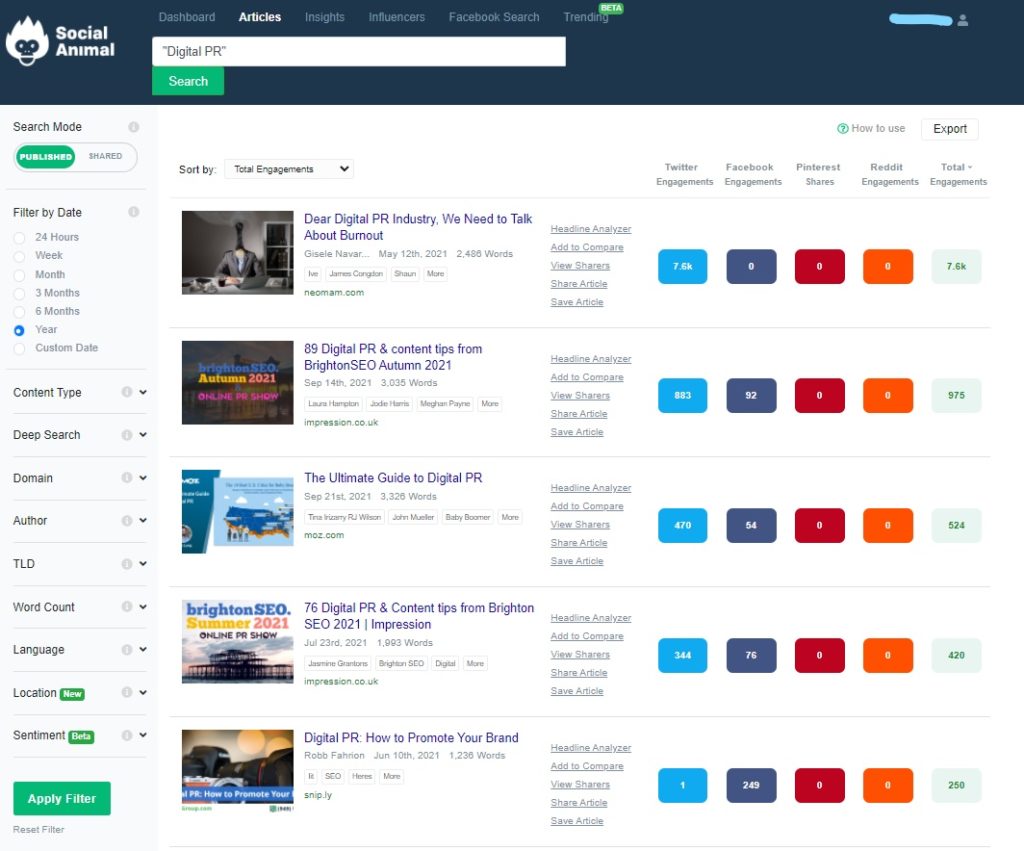
Task: Click the moz.com domain link
Action: tap(324, 535)
